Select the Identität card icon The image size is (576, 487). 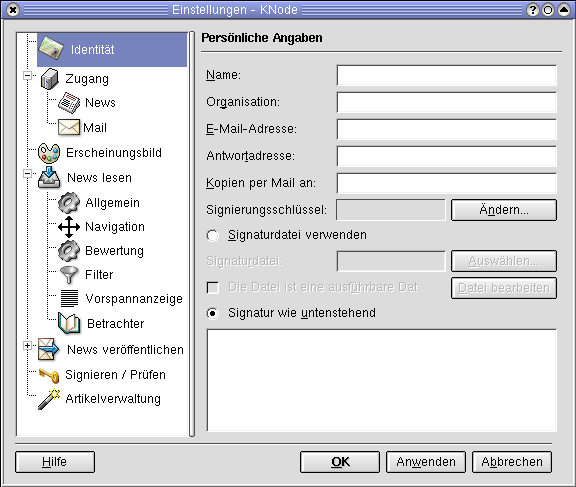(x=51, y=49)
